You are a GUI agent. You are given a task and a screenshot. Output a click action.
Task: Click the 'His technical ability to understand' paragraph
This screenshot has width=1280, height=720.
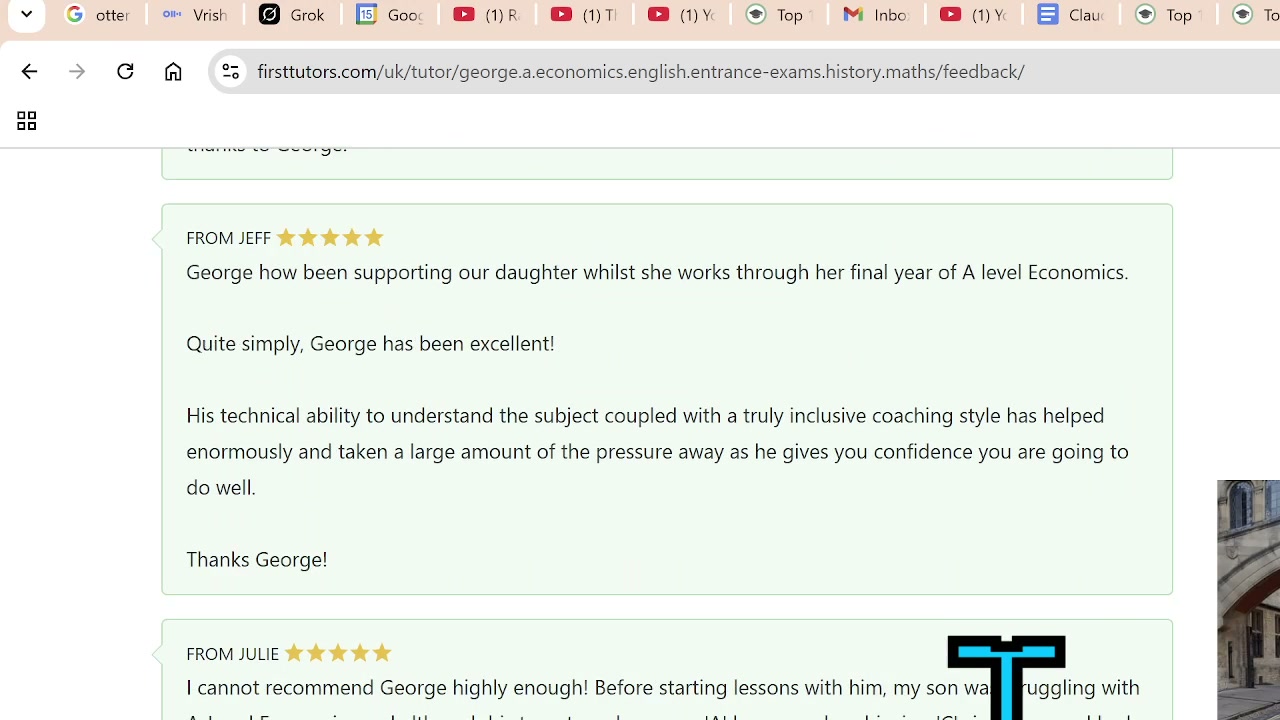pyautogui.click(x=657, y=451)
